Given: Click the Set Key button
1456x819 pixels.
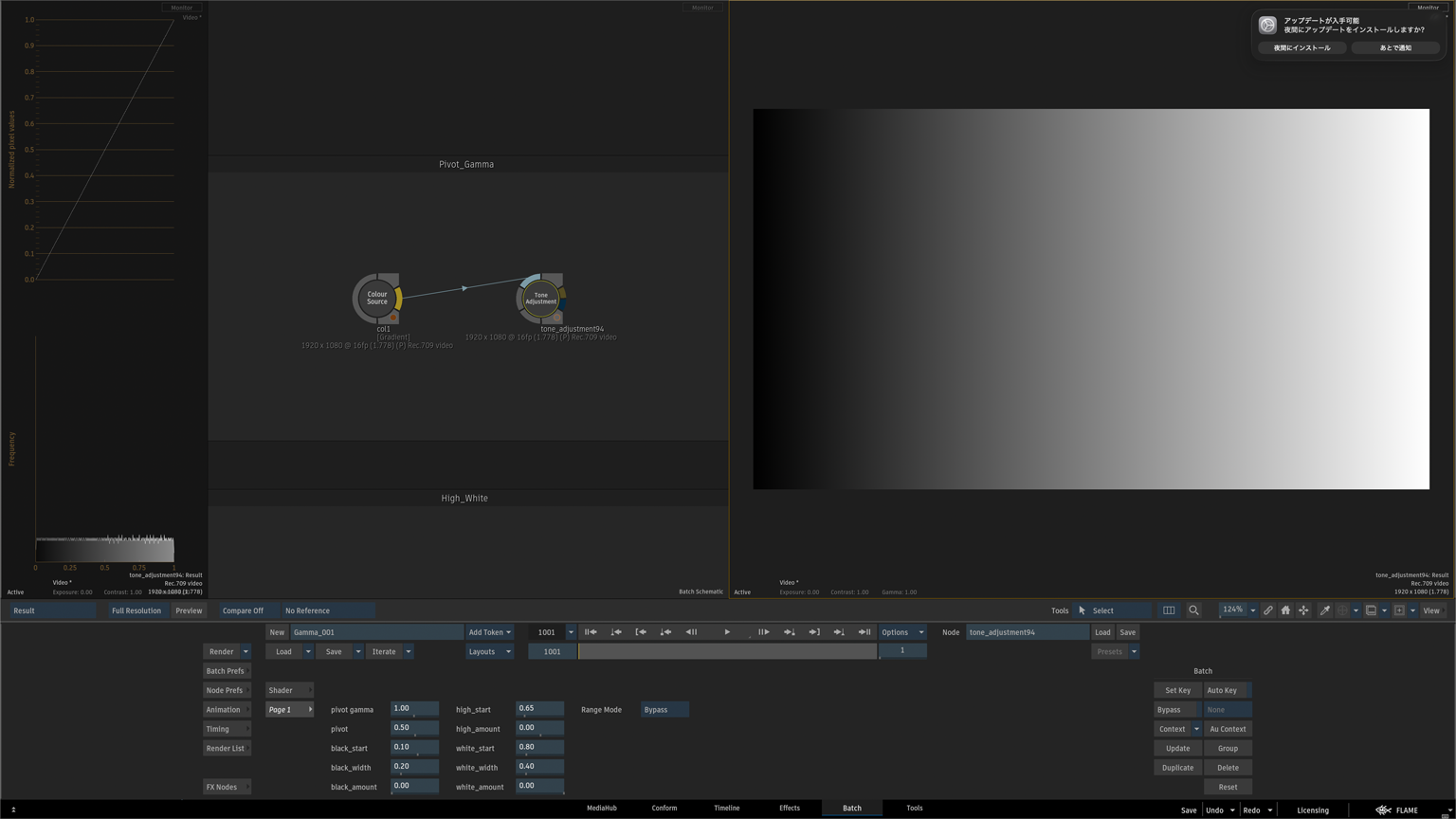Looking at the screenshot, I should pos(1178,690).
